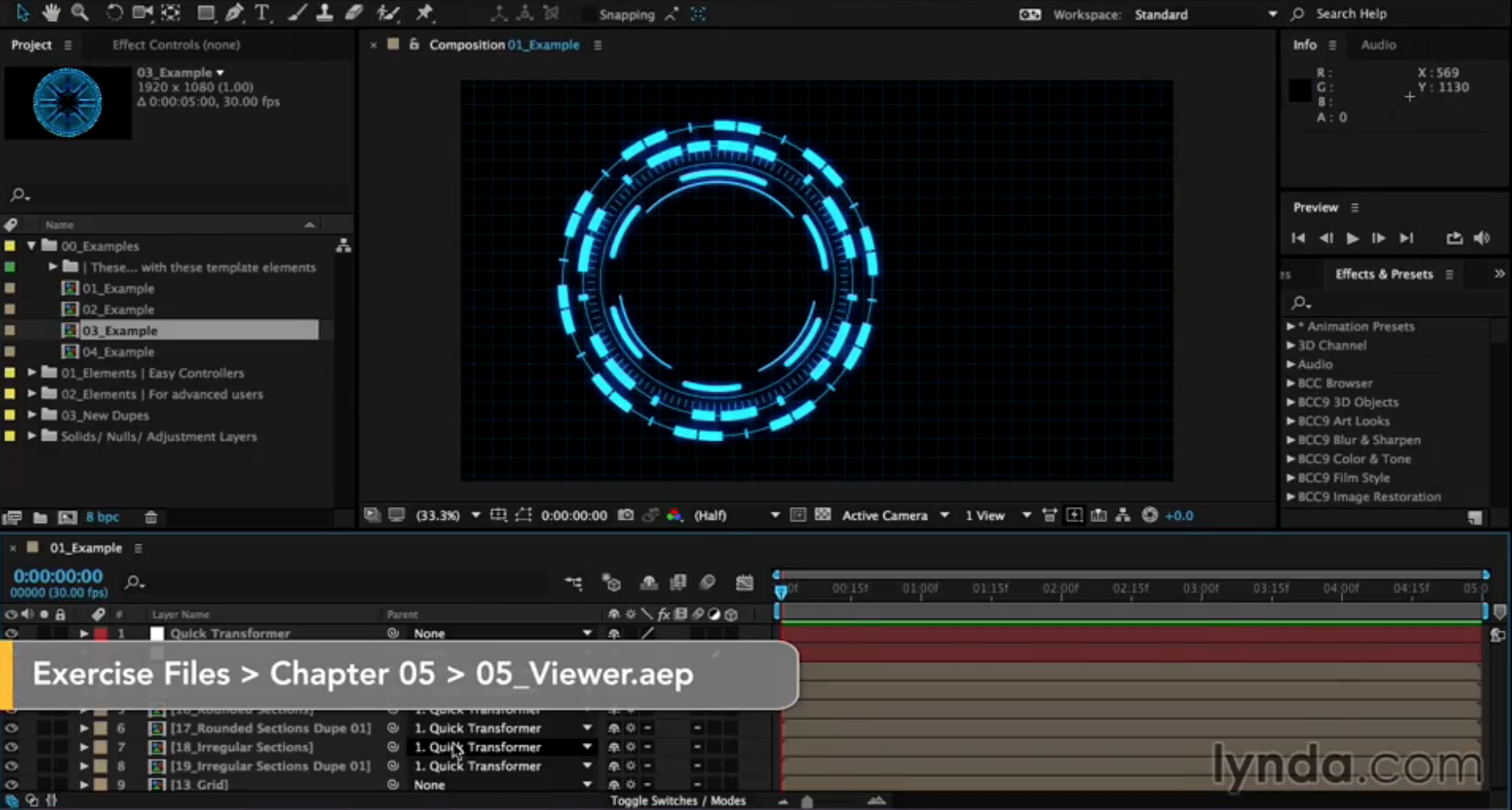Toggle the composition lock icon
This screenshot has height=810, width=1512.
point(414,44)
